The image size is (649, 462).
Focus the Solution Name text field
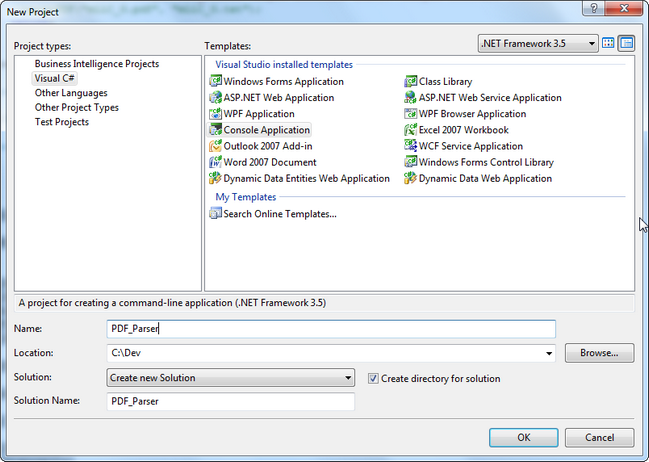pos(231,402)
